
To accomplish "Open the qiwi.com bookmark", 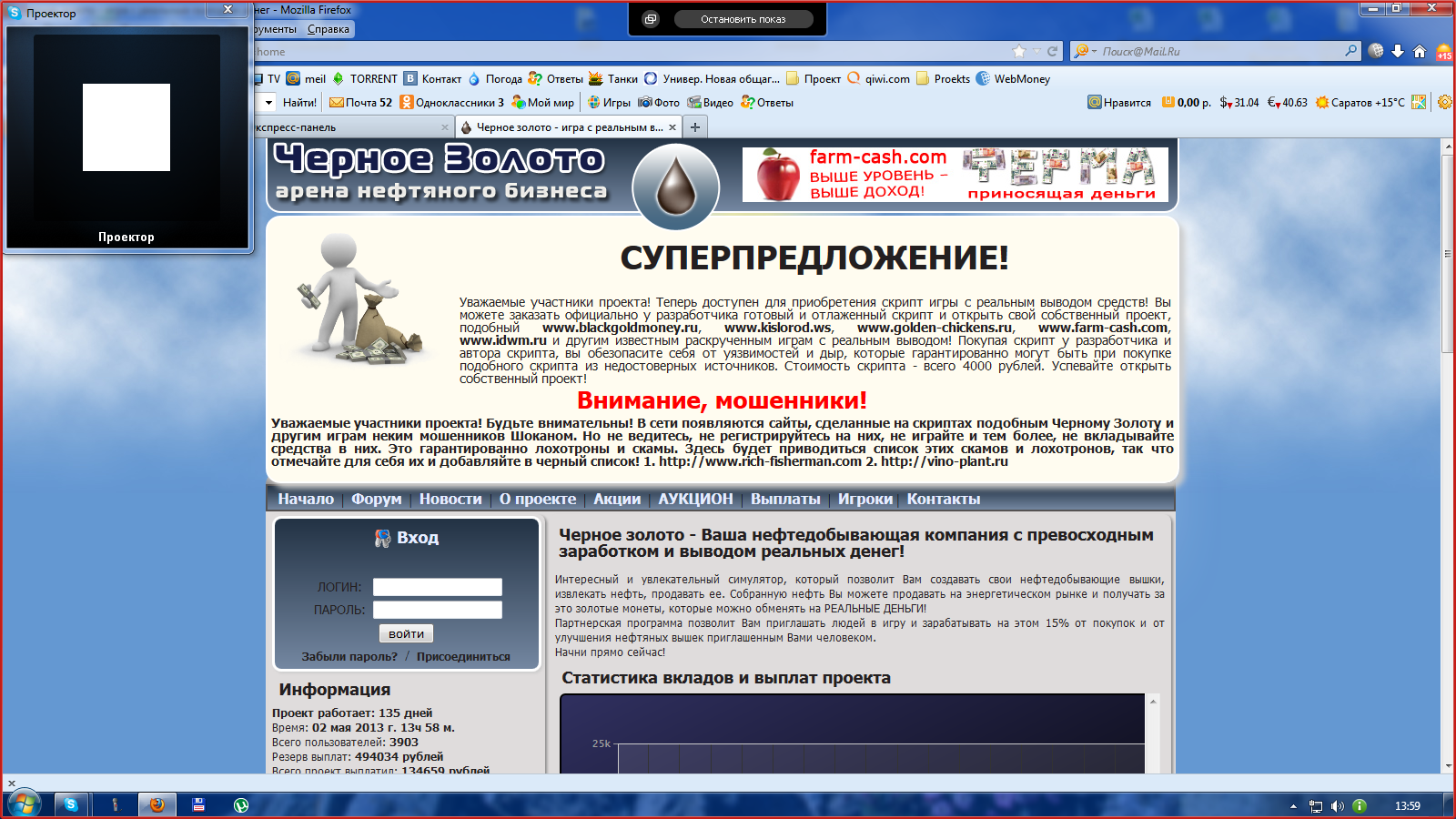I will click(879, 78).
